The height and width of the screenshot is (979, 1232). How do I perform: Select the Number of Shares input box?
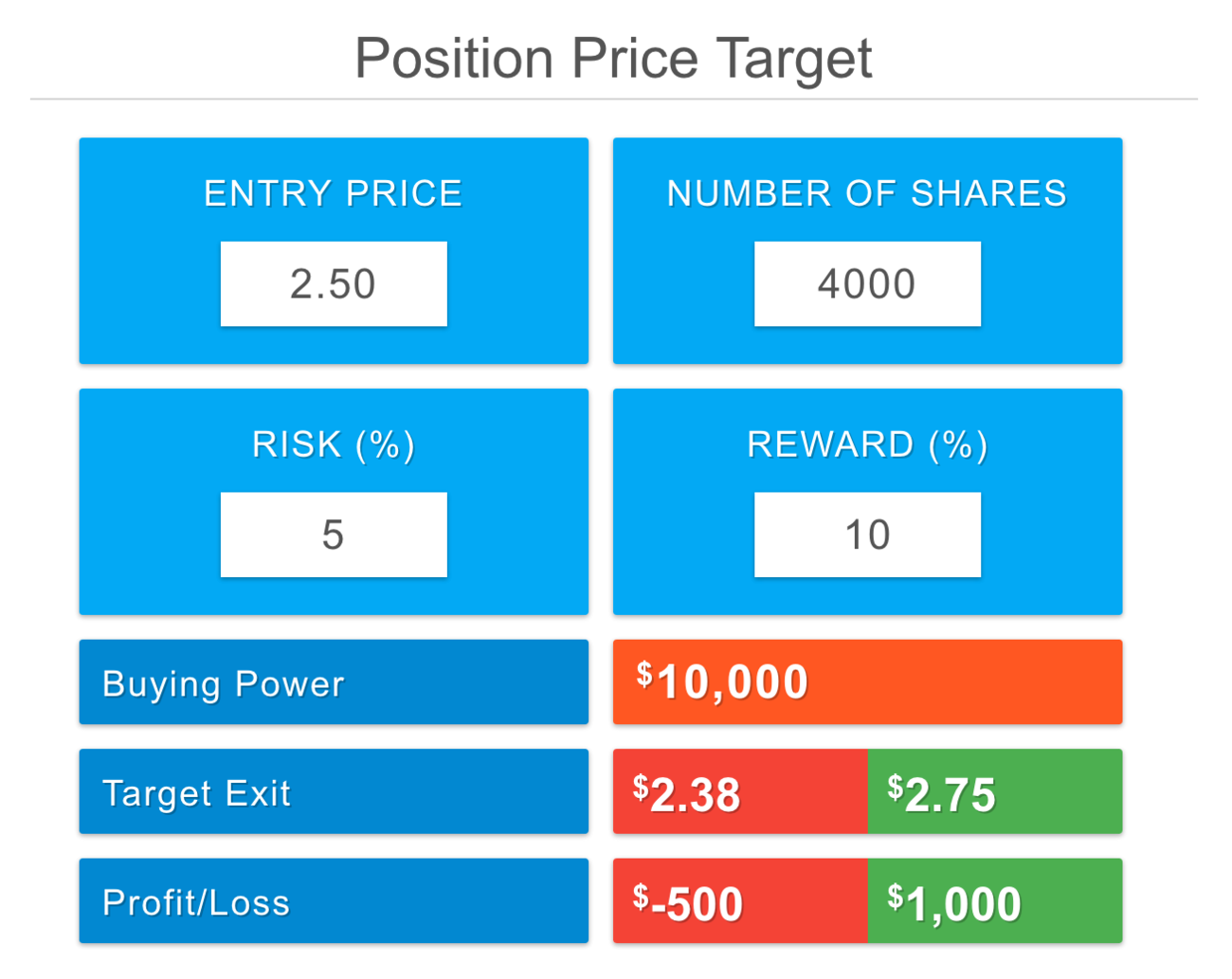coord(867,283)
